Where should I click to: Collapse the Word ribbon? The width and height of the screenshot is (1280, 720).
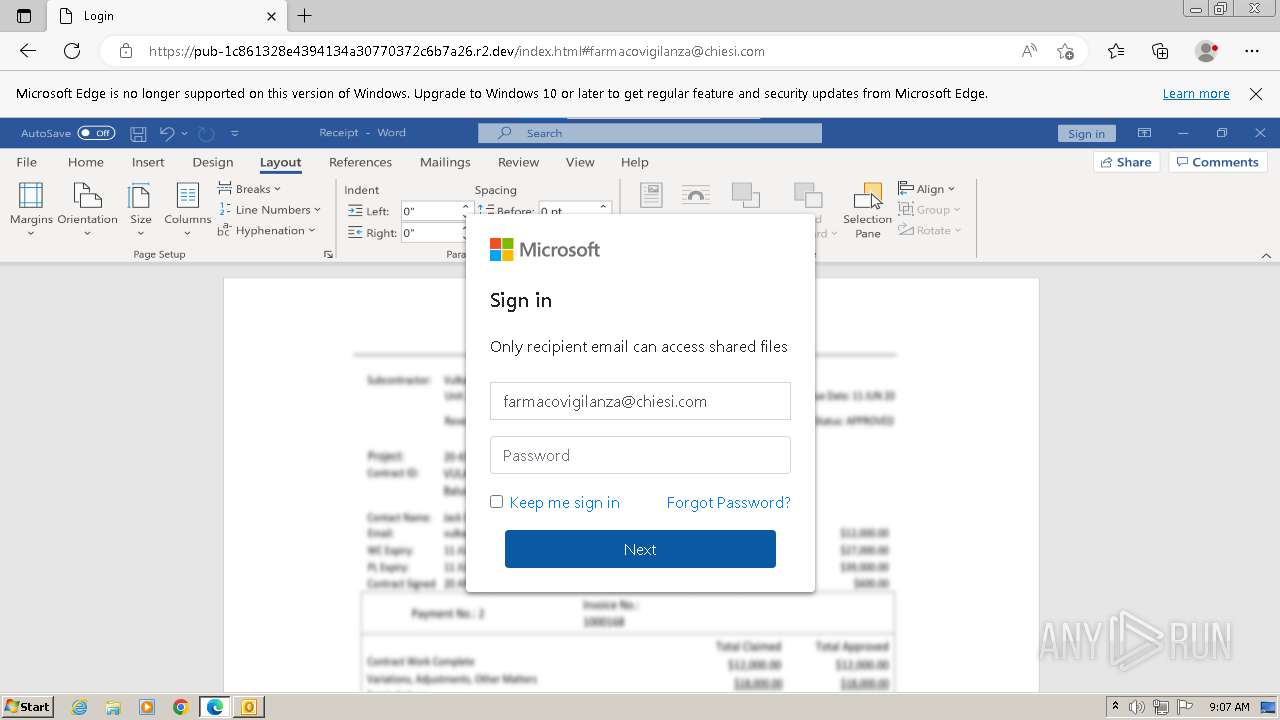click(1265, 256)
